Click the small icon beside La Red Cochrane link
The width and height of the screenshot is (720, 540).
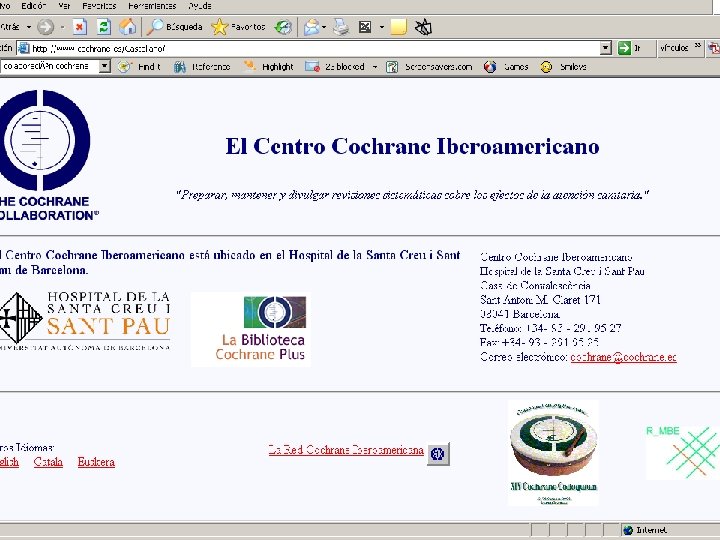[438, 454]
